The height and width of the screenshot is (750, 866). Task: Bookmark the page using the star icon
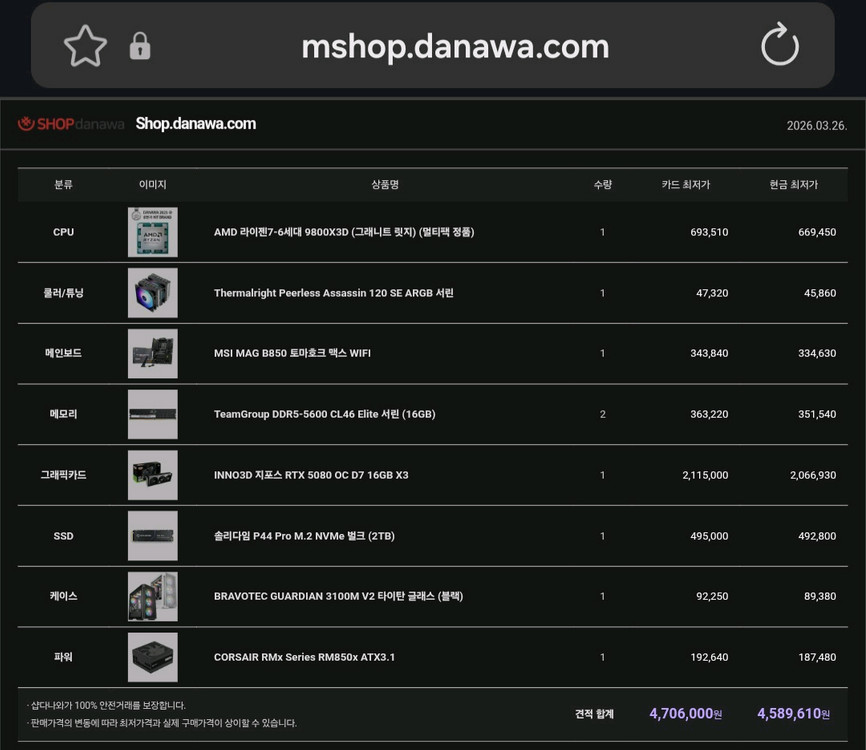tap(85, 45)
